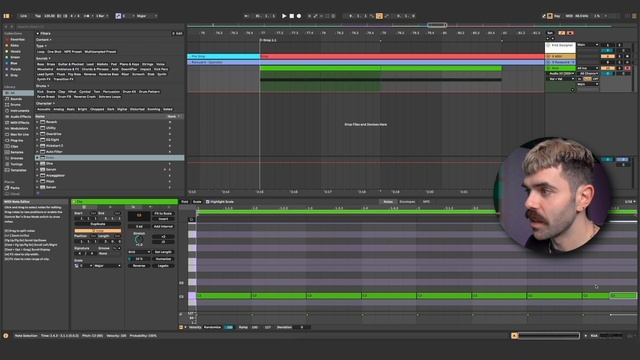This screenshot has height=360, width=640.
Task: Click the Reverse notes button
Action: click(x=139, y=266)
